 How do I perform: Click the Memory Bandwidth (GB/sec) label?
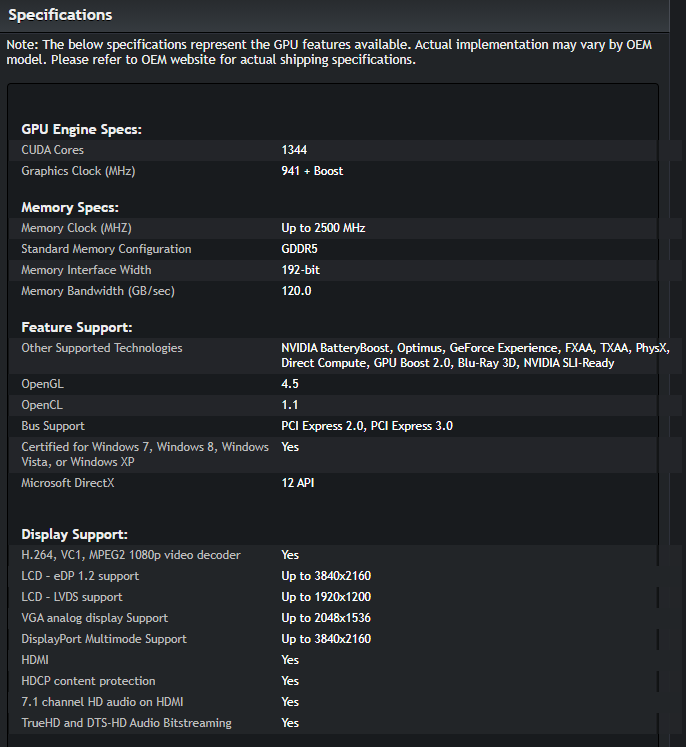click(98, 291)
